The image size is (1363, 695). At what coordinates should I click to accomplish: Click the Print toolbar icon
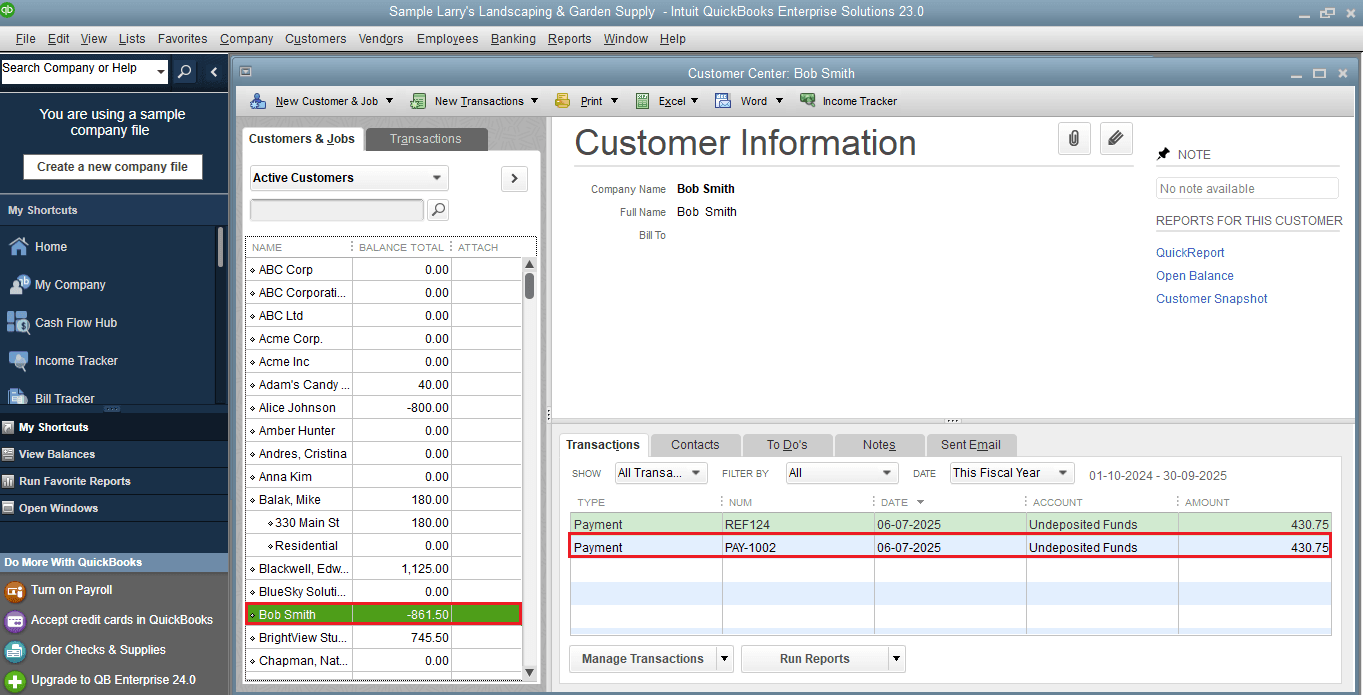pos(589,100)
